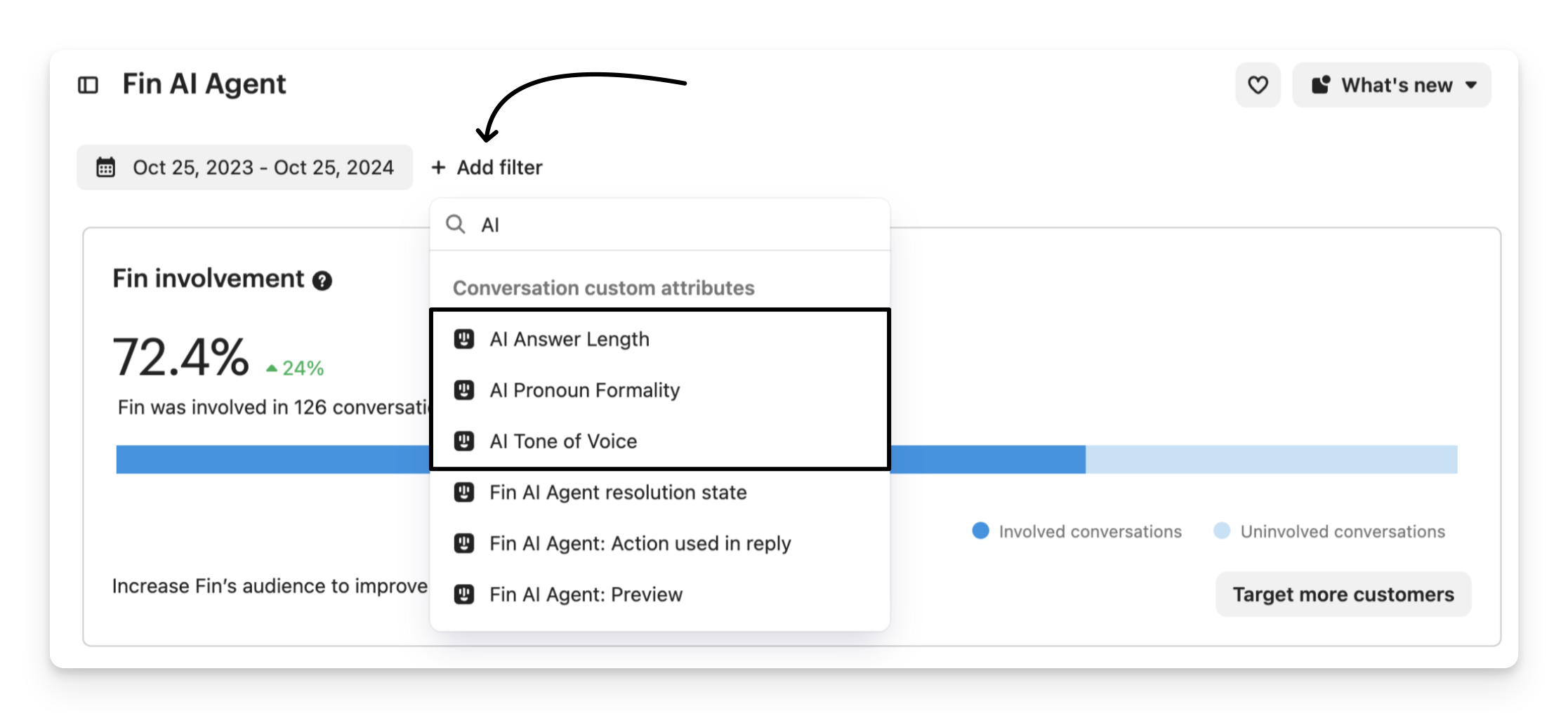Select AI Pronoun Formality attribute
1568x718 pixels.
pyautogui.click(x=585, y=390)
